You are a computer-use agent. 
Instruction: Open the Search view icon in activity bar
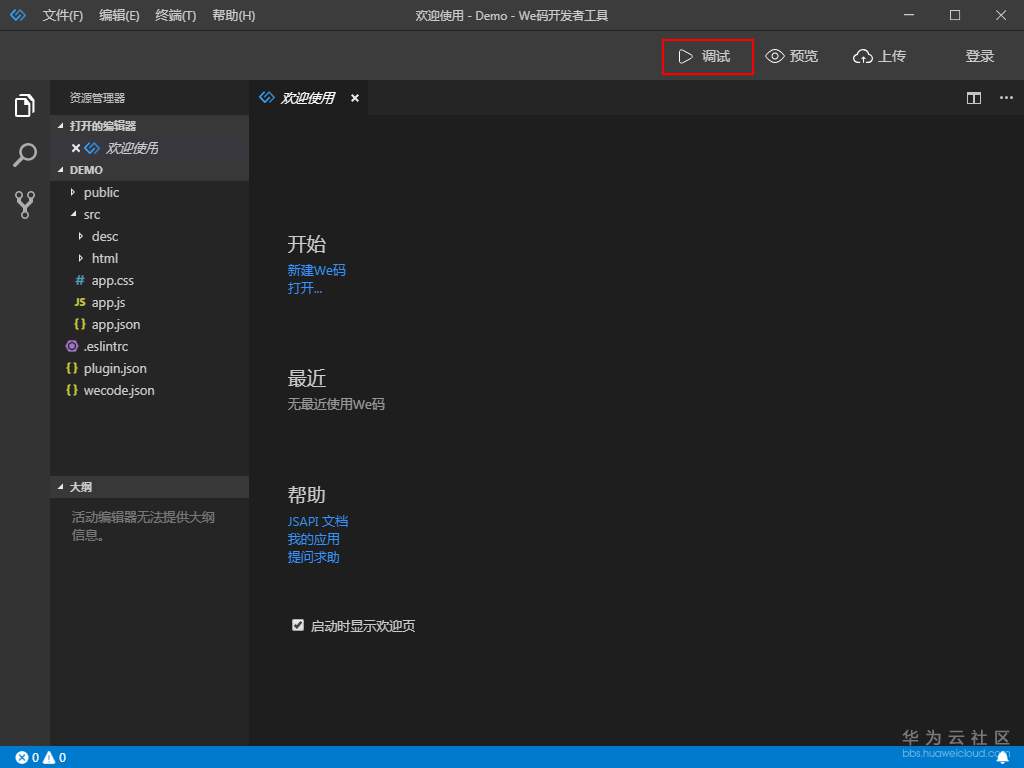pos(25,155)
